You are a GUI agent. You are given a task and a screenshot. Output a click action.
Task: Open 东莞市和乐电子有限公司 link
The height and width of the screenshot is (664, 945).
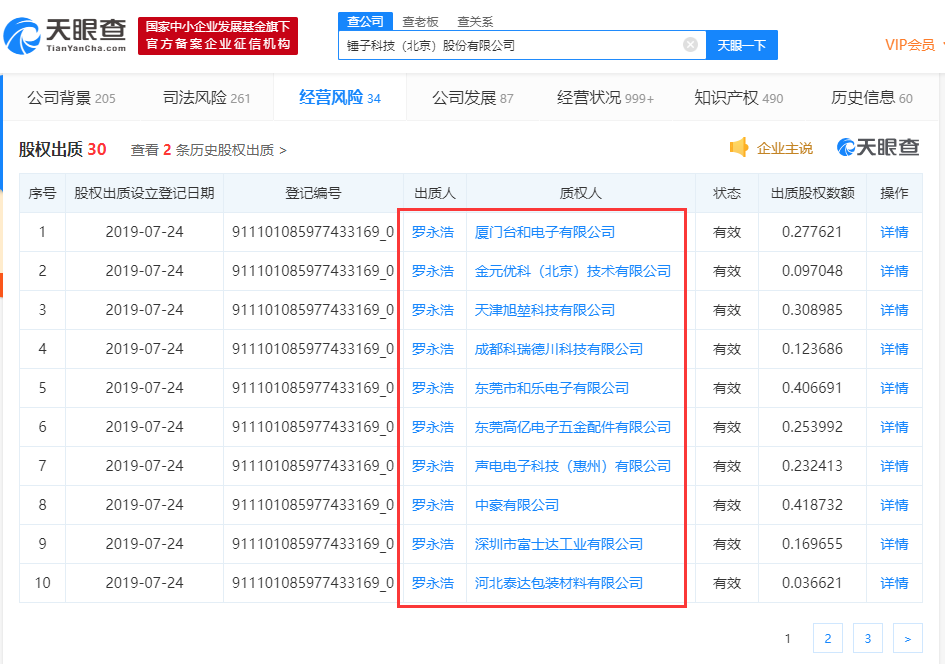(x=551, y=388)
